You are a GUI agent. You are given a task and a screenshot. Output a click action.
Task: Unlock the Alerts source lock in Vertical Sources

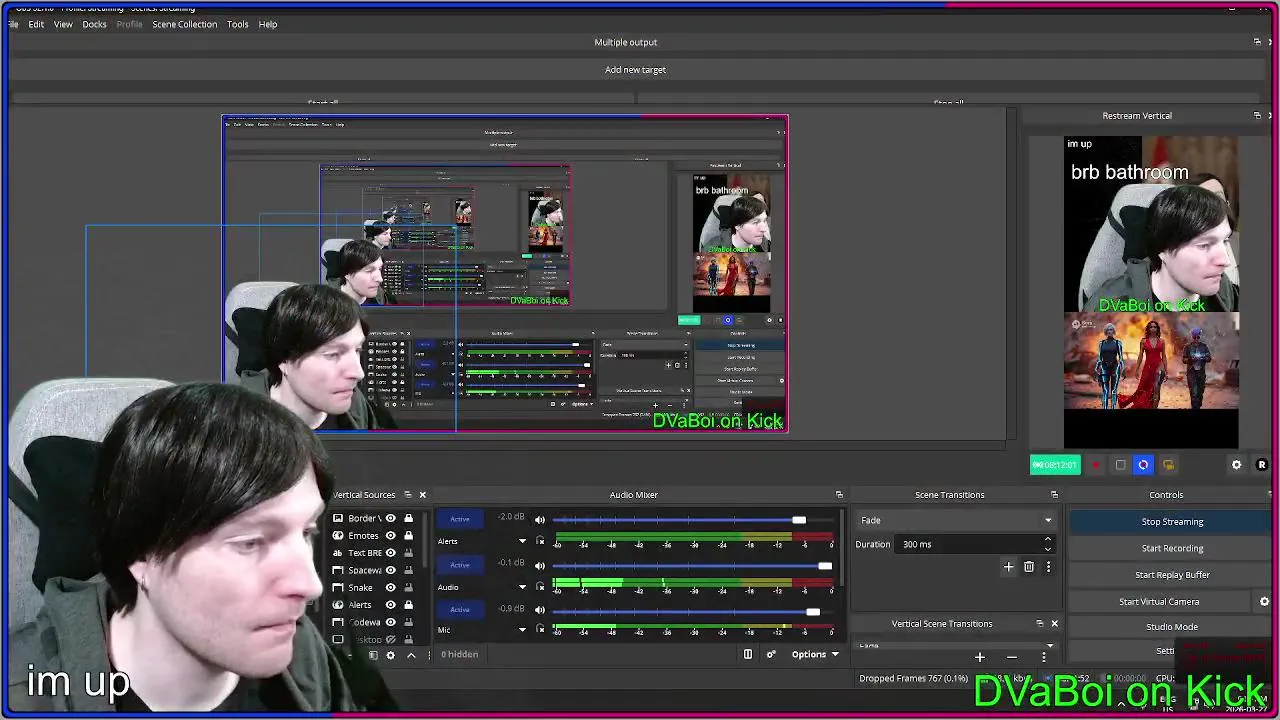click(408, 604)
